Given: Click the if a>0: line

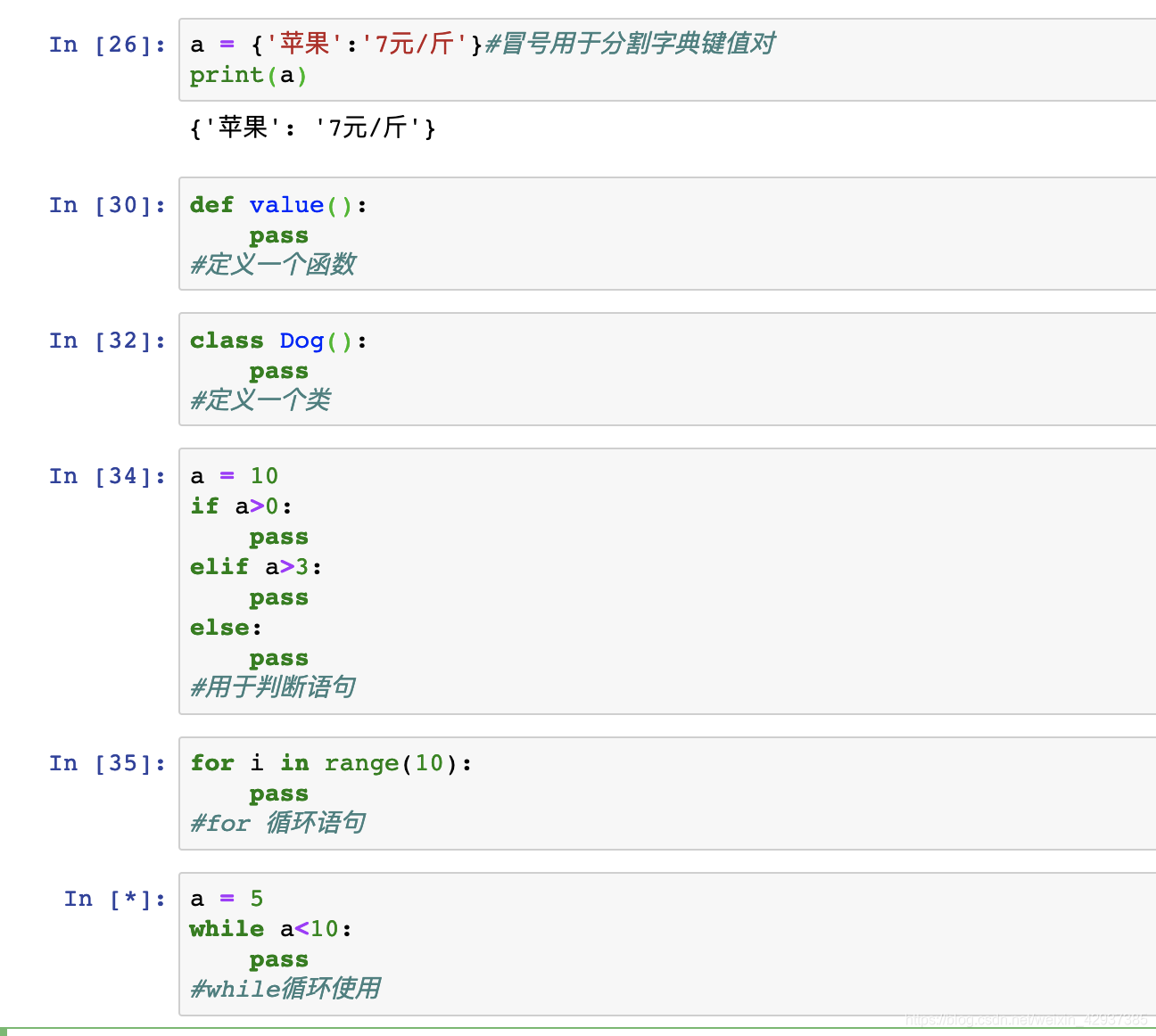Looking at the screenshot, I should pos(242,506).
